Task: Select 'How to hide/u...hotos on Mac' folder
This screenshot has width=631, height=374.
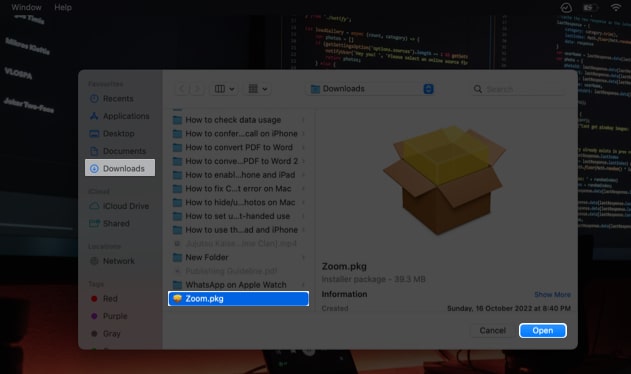Action: click(x=239, y=202)
